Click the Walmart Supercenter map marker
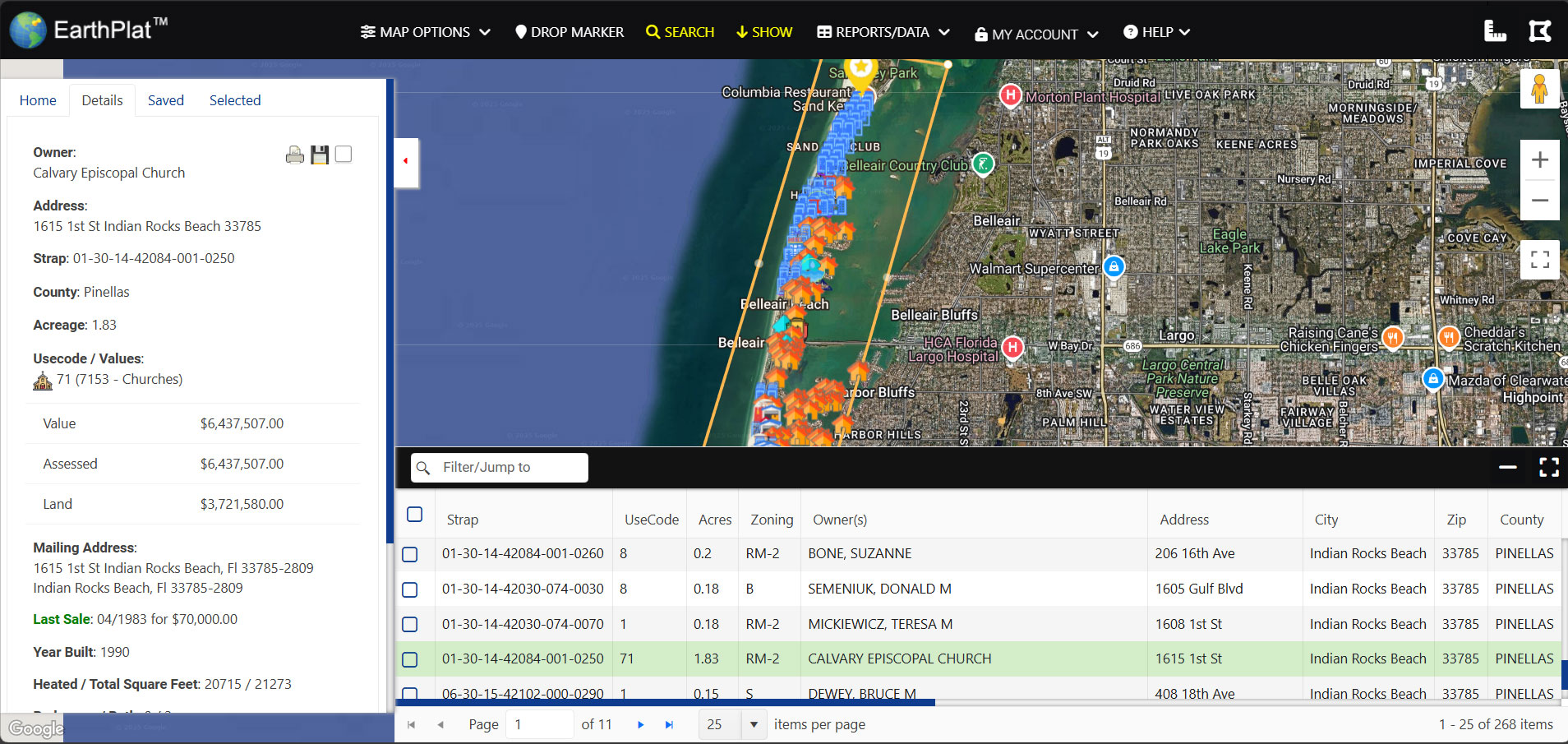This screenshot has height=744, width=1568. [1114, 266]
